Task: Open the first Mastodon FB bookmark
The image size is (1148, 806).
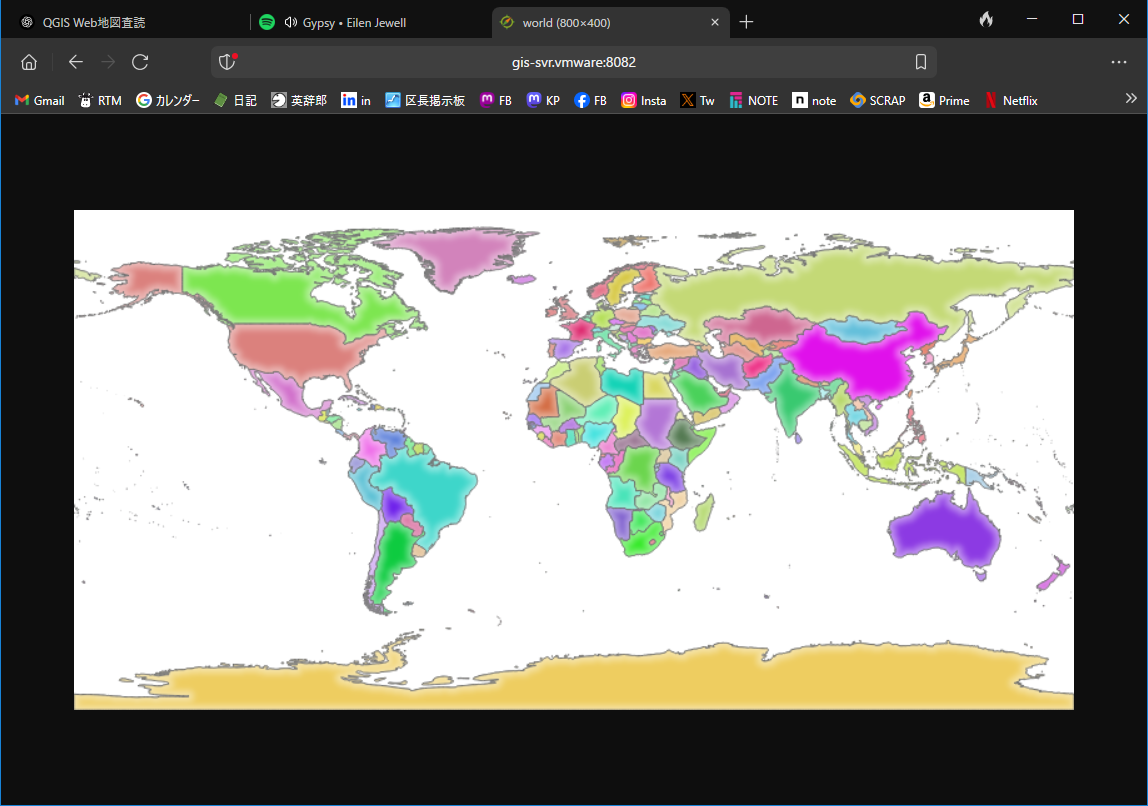Action: click(496, 100)
